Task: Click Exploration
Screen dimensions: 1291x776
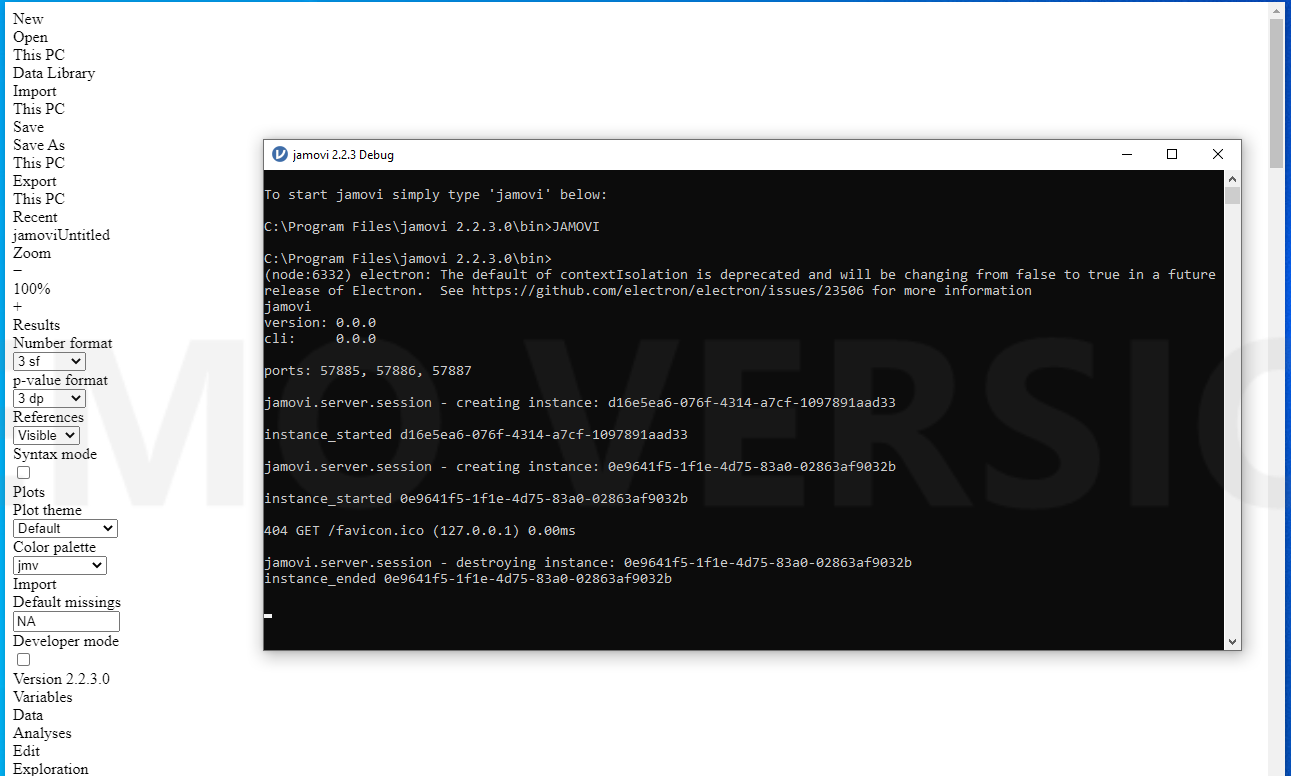Action: pyautogui.click(x=50, y=767)
